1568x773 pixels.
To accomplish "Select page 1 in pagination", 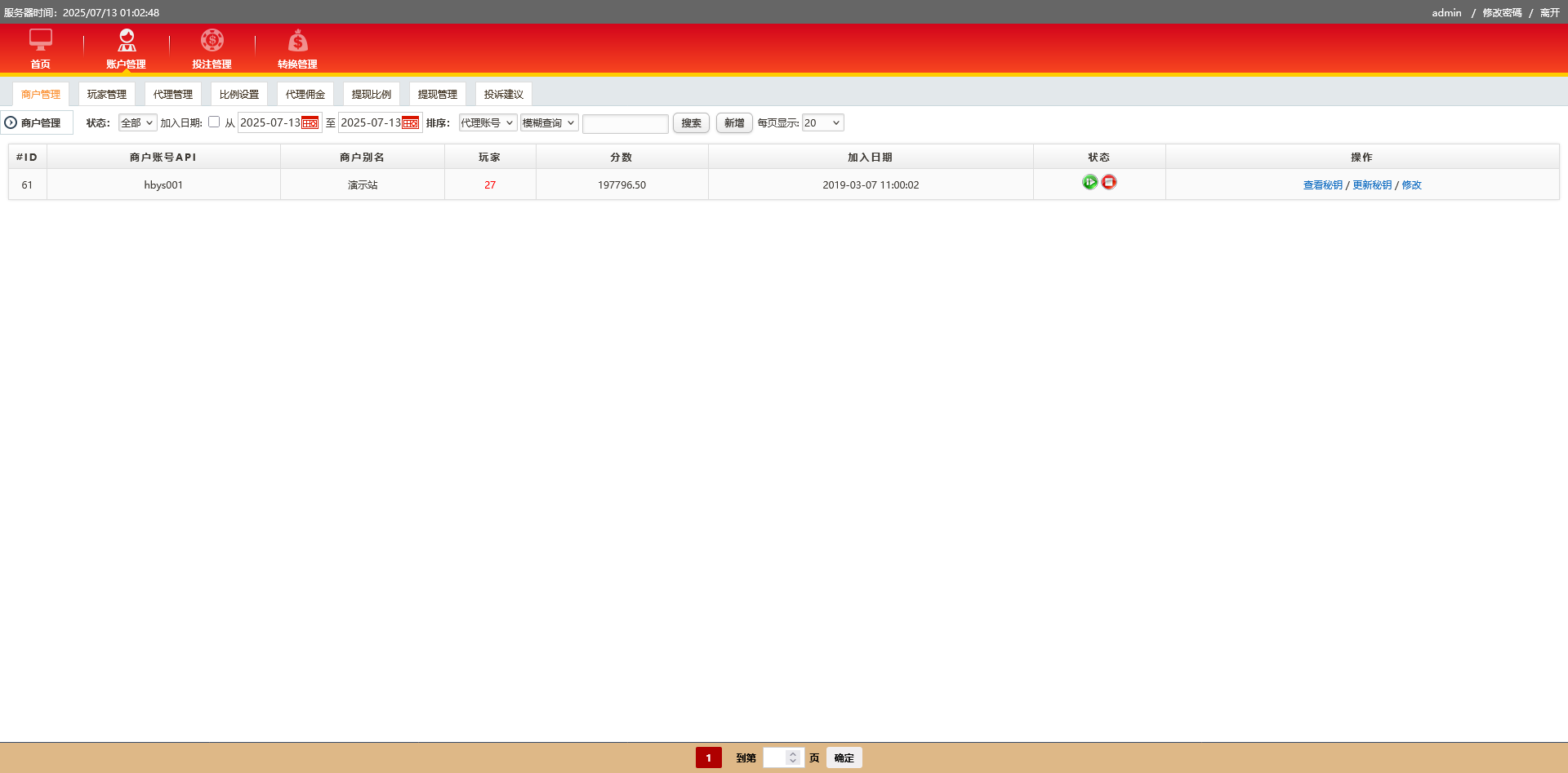I will pos(708,757).
